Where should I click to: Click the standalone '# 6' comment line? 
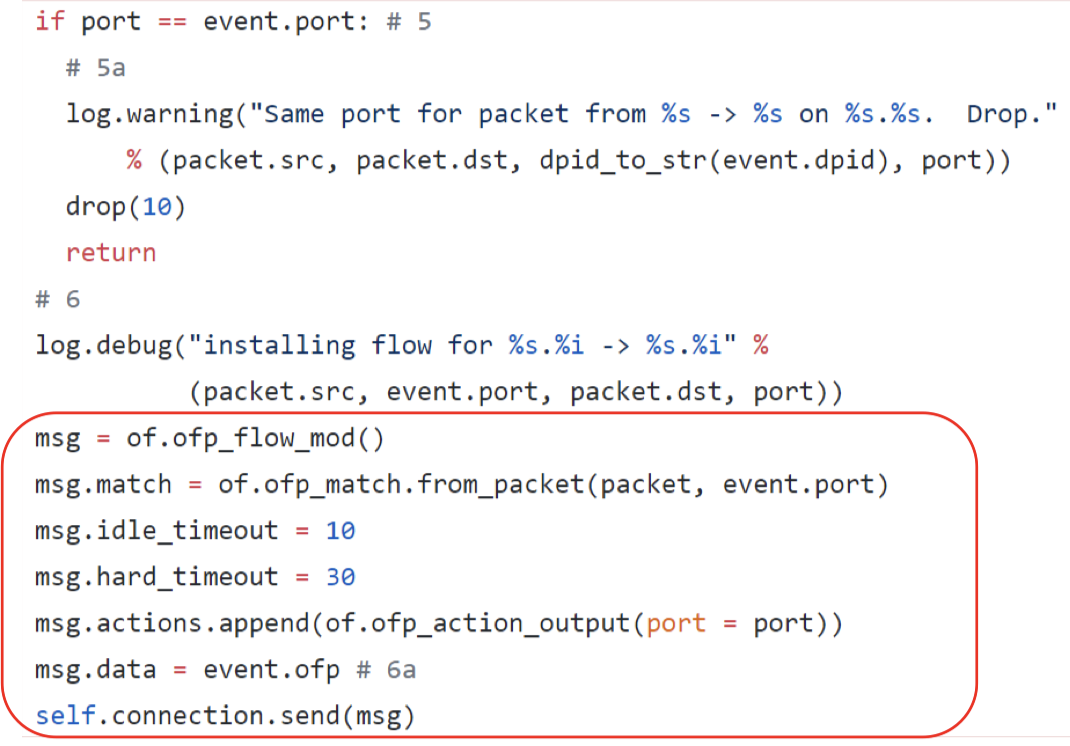pyautogui.click(x=57, y=299)
